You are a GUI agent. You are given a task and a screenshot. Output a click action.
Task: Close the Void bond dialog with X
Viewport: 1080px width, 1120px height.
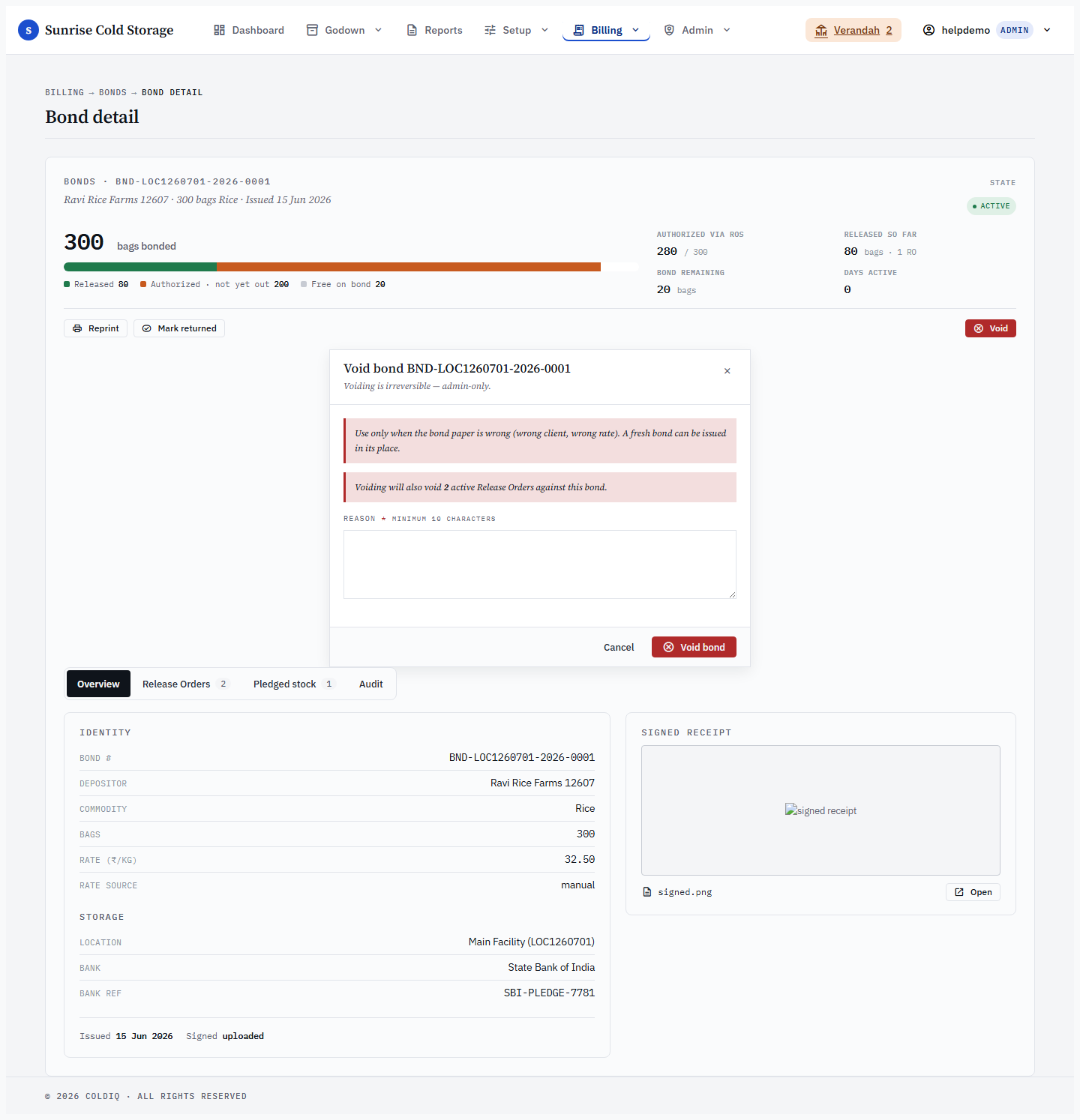[x=727, y=371]
